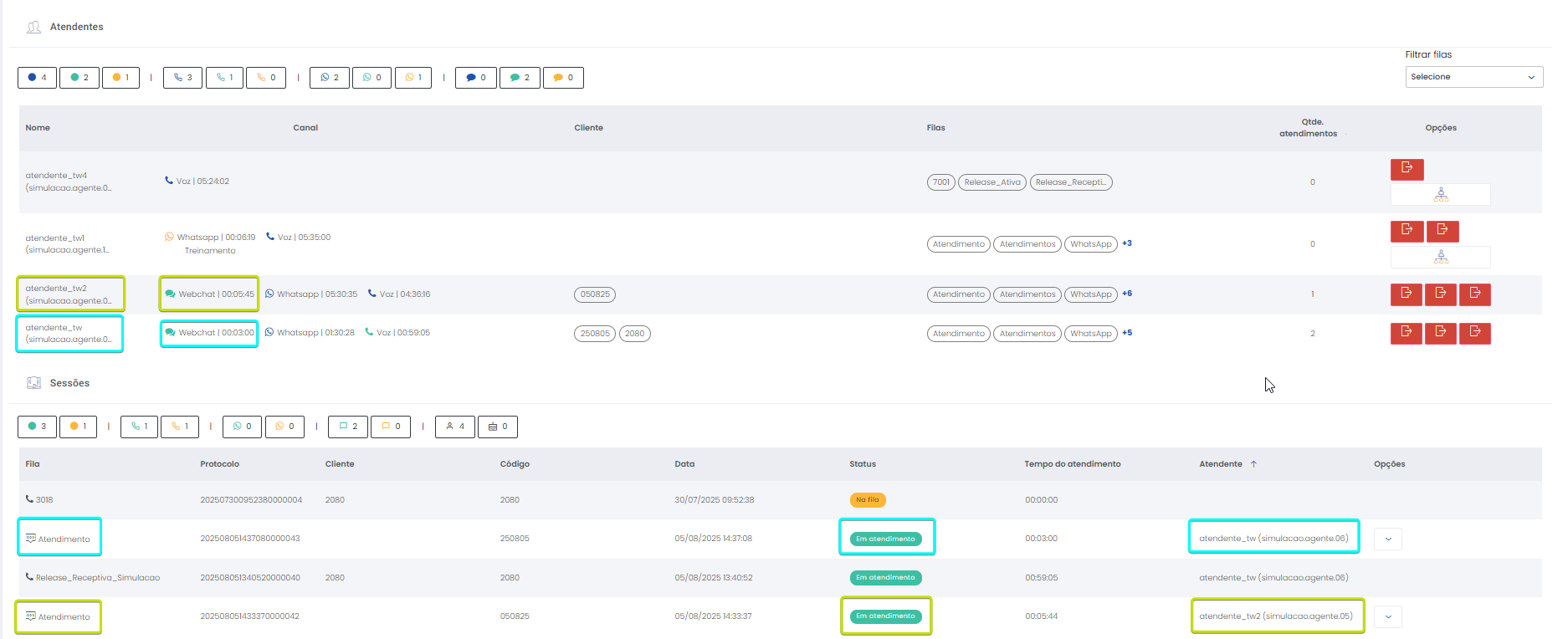Expand options chevron for protocol ending 0043
The image size is (1568, 639).
coord(1388,539)
